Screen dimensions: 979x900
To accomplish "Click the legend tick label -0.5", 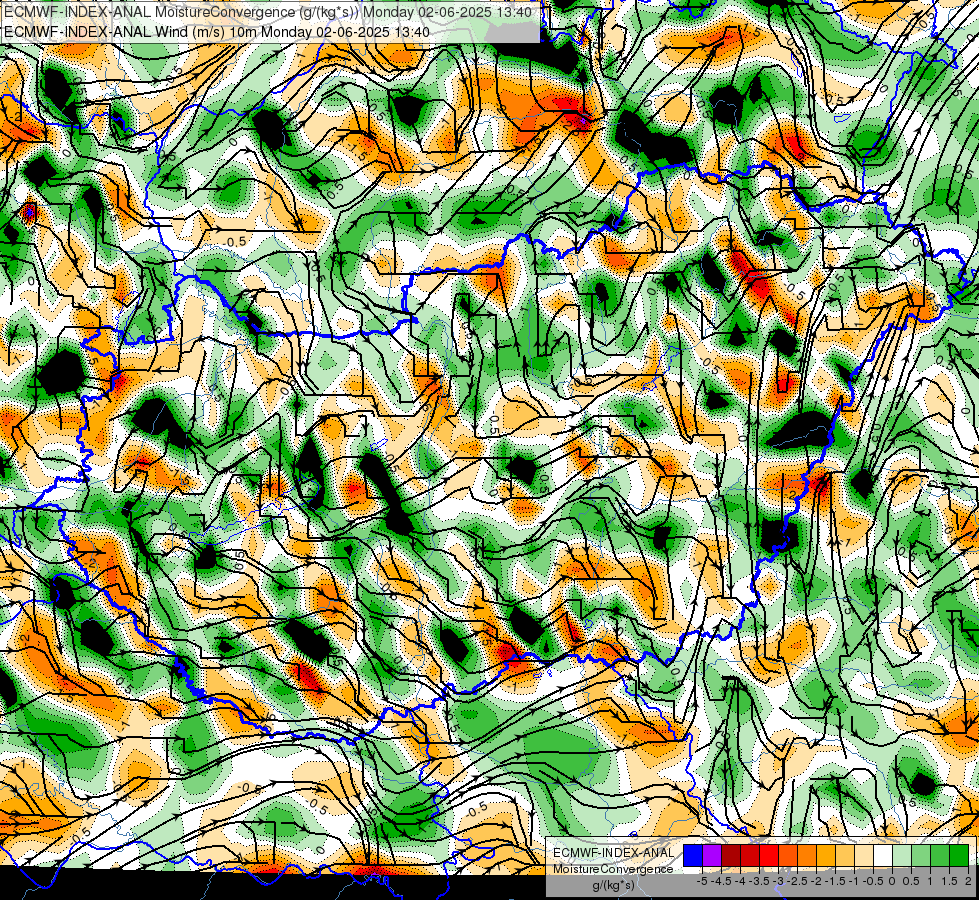I will [x=873, y=881].
